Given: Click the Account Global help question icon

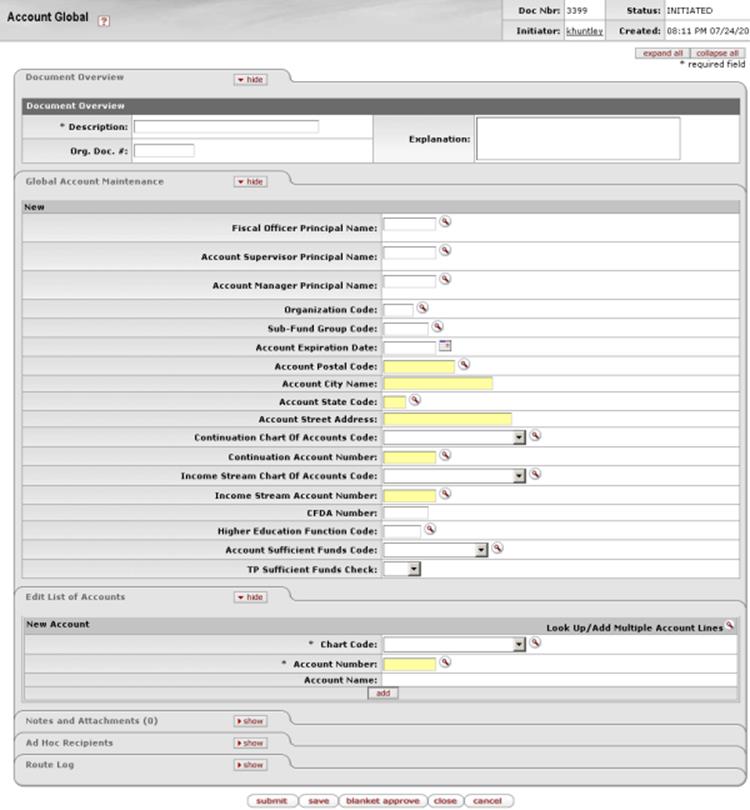Looking at the screenshot, I should tap(104, 21).
